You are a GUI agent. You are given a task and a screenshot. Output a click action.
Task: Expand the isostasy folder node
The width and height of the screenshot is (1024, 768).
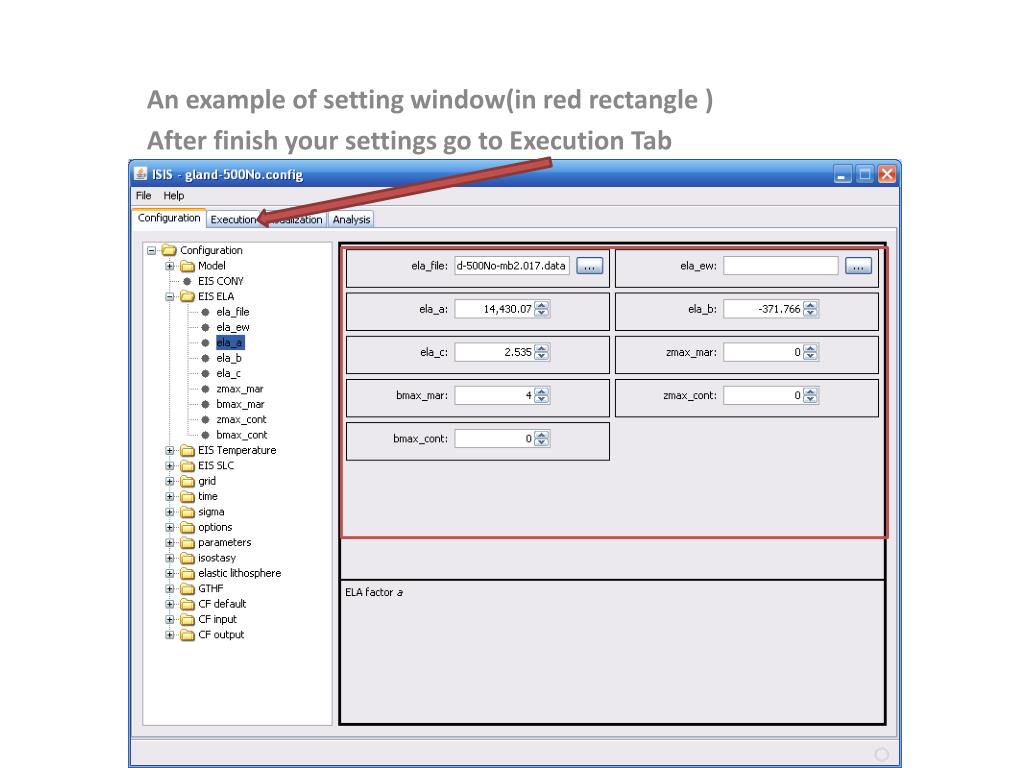170,558
